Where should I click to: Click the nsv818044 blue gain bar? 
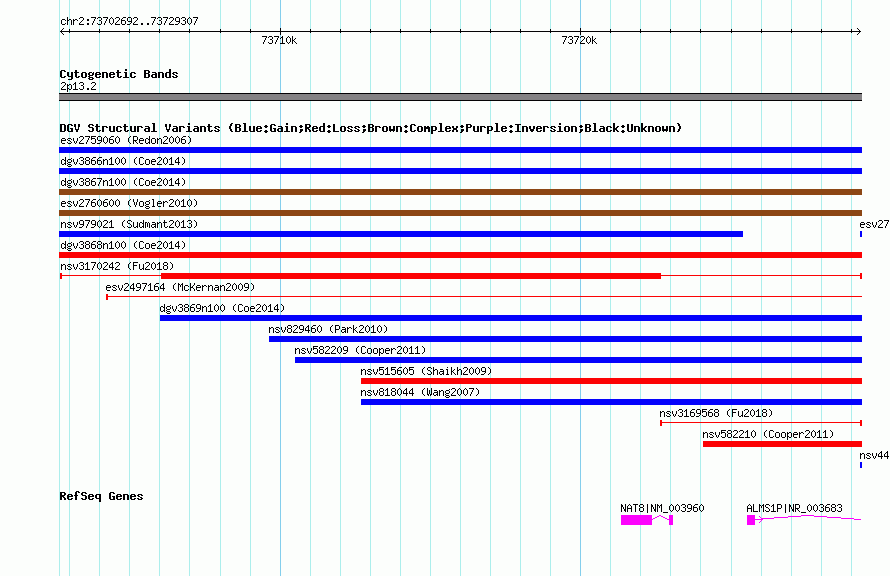pos(611,402)
